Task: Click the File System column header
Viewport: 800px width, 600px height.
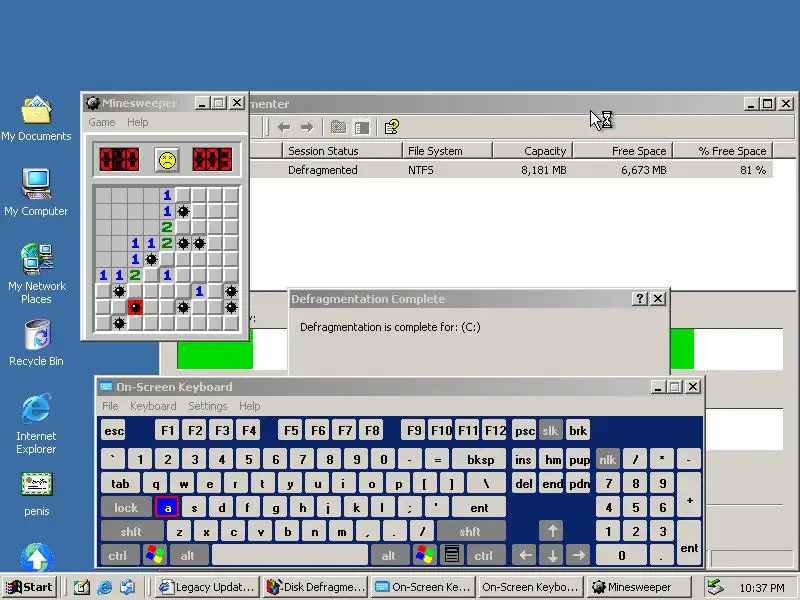Action: (447, 151)
